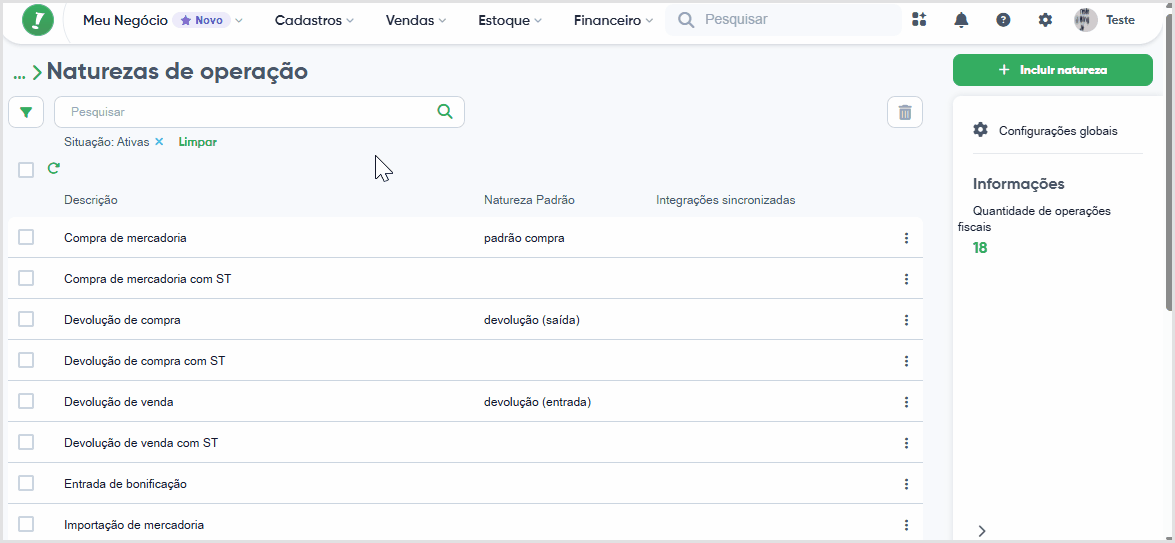Click the Integrações sincronizadas column header
The image size is (1175, 543).
726,200
